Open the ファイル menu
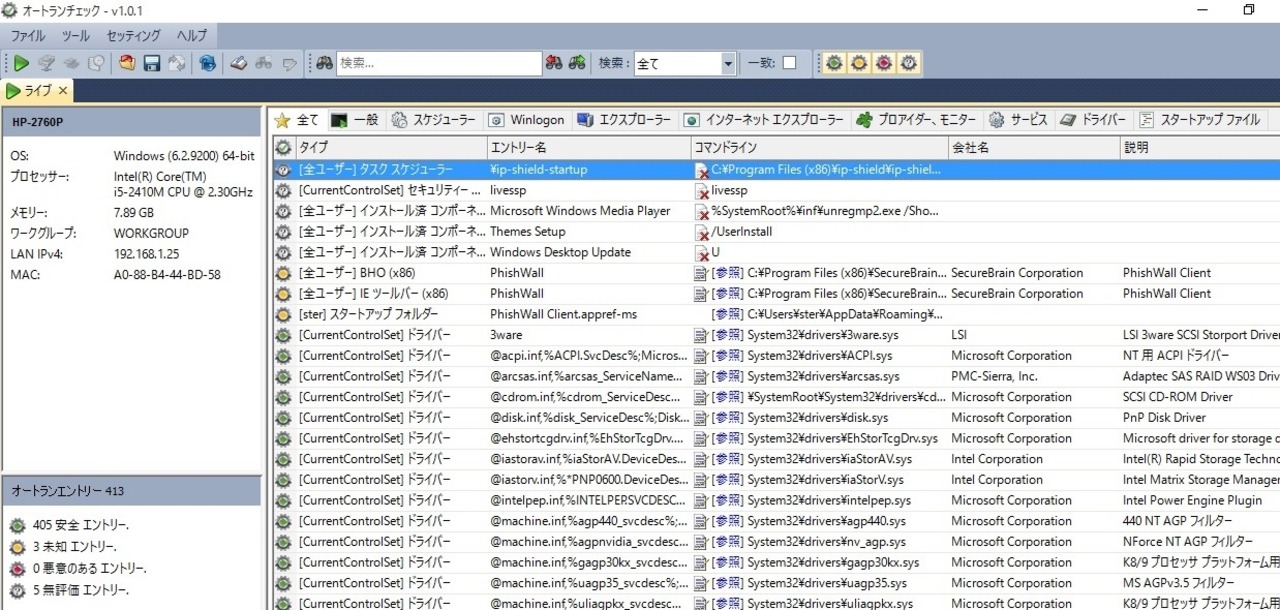Screen dimensions: 1280x610 pos(28,35)
